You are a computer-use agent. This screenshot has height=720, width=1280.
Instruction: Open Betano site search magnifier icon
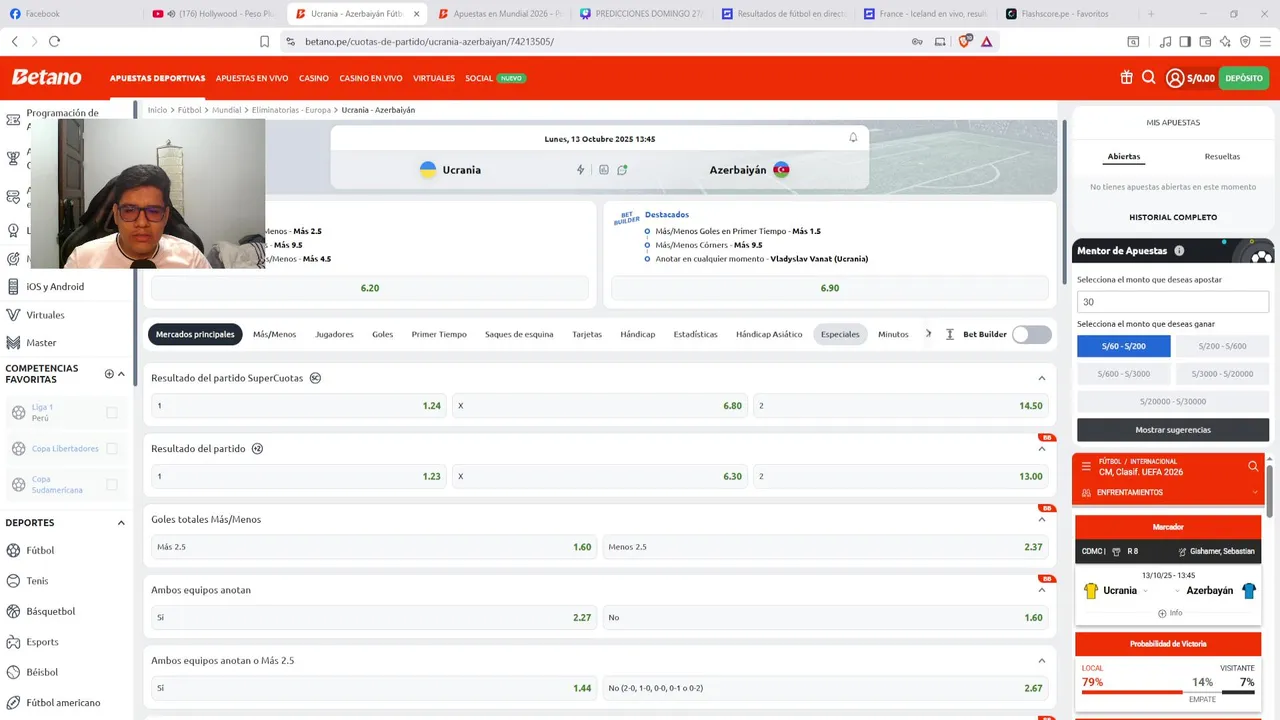pos(1149,78)
